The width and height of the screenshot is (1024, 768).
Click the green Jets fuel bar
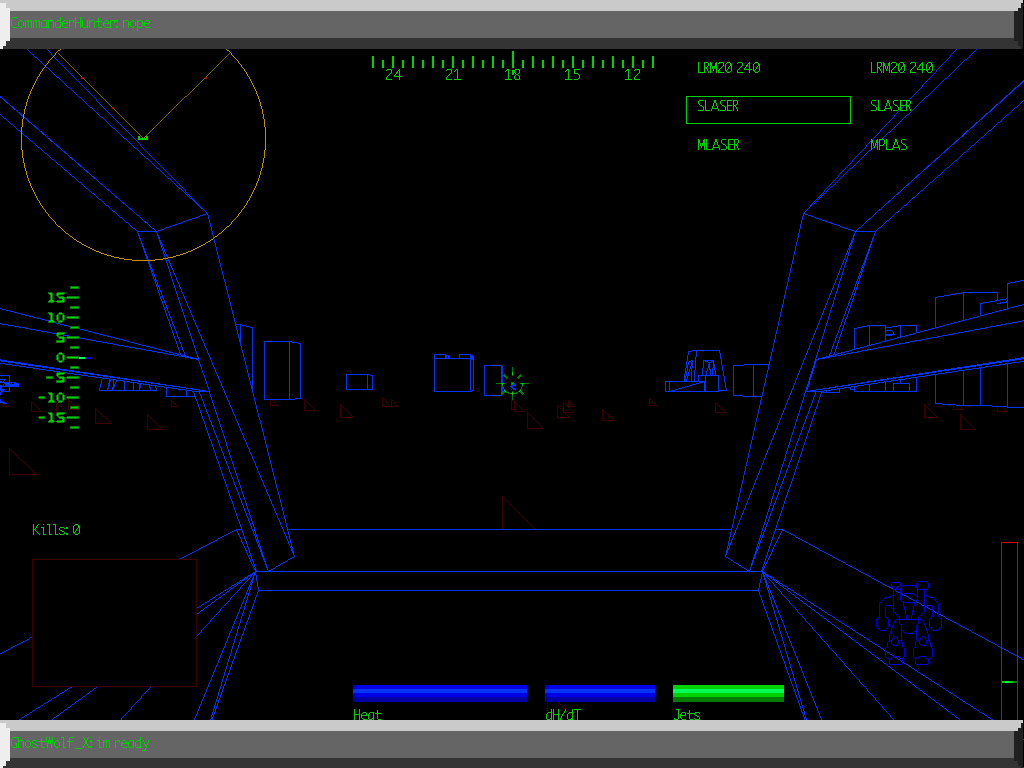[x=728, y=693]
